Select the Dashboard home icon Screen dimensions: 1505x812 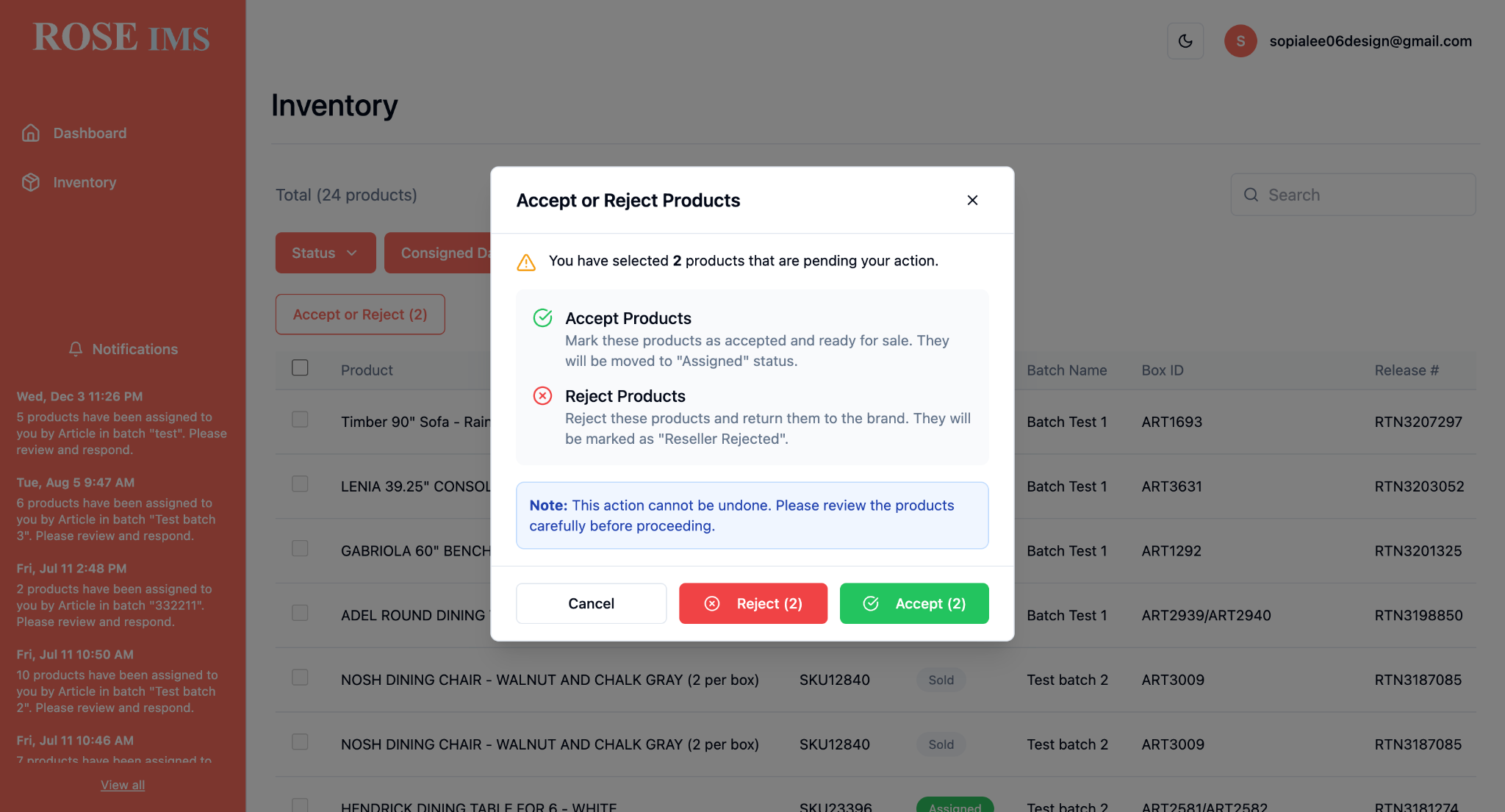pos(31,132)
